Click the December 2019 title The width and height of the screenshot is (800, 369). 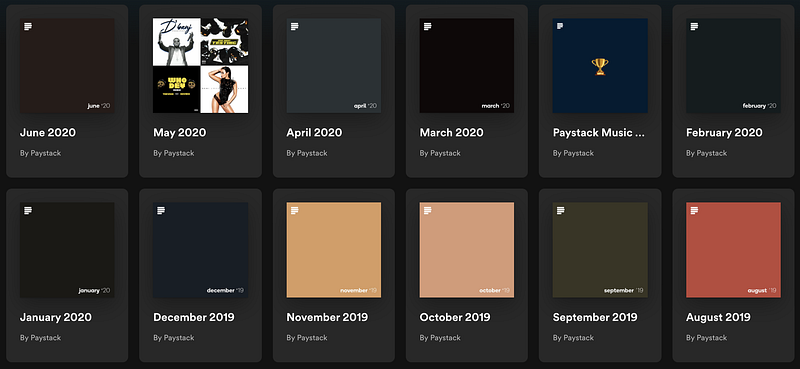(x=194, y=317)
